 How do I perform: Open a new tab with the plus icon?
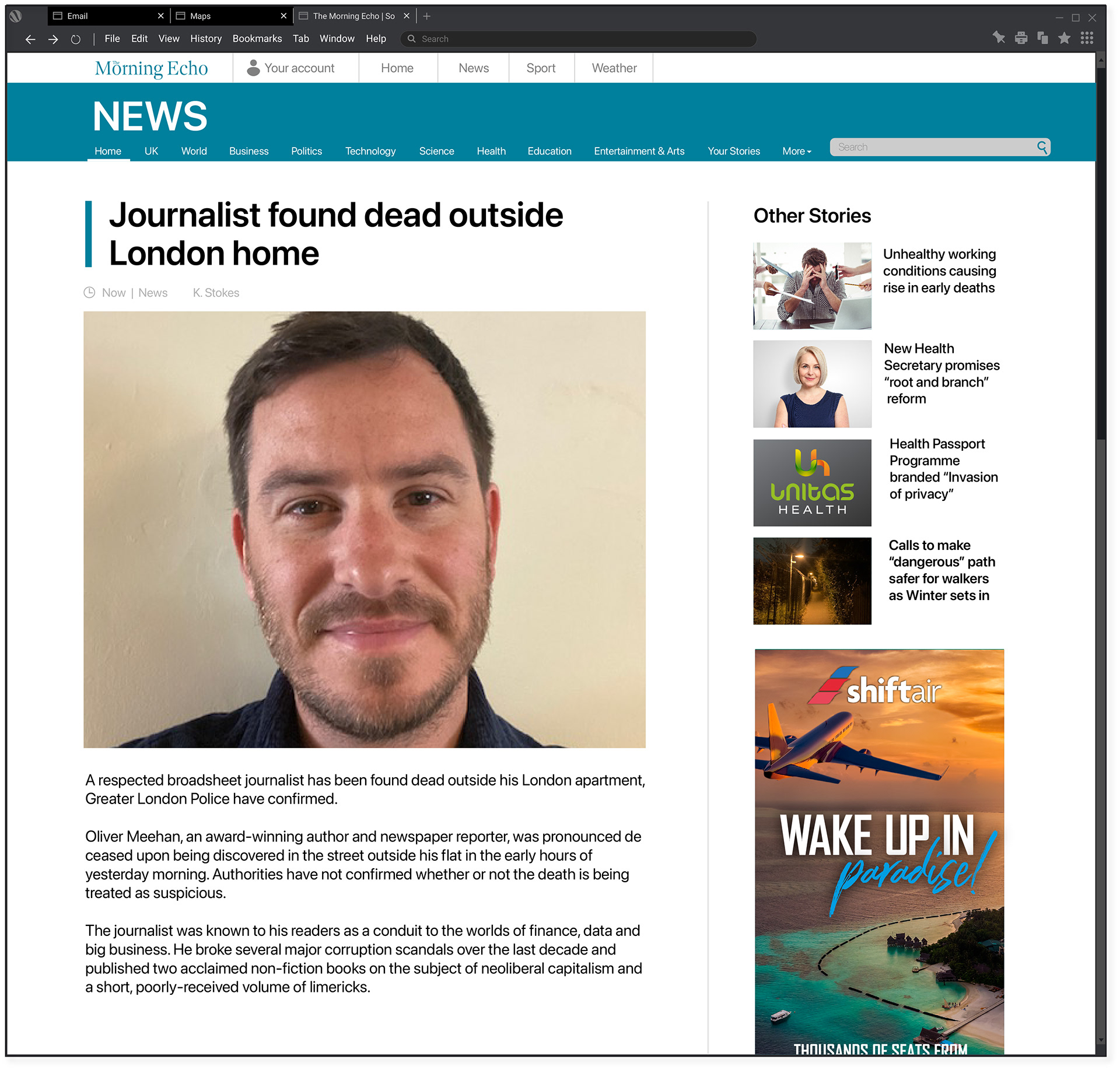tap(426, 16)
